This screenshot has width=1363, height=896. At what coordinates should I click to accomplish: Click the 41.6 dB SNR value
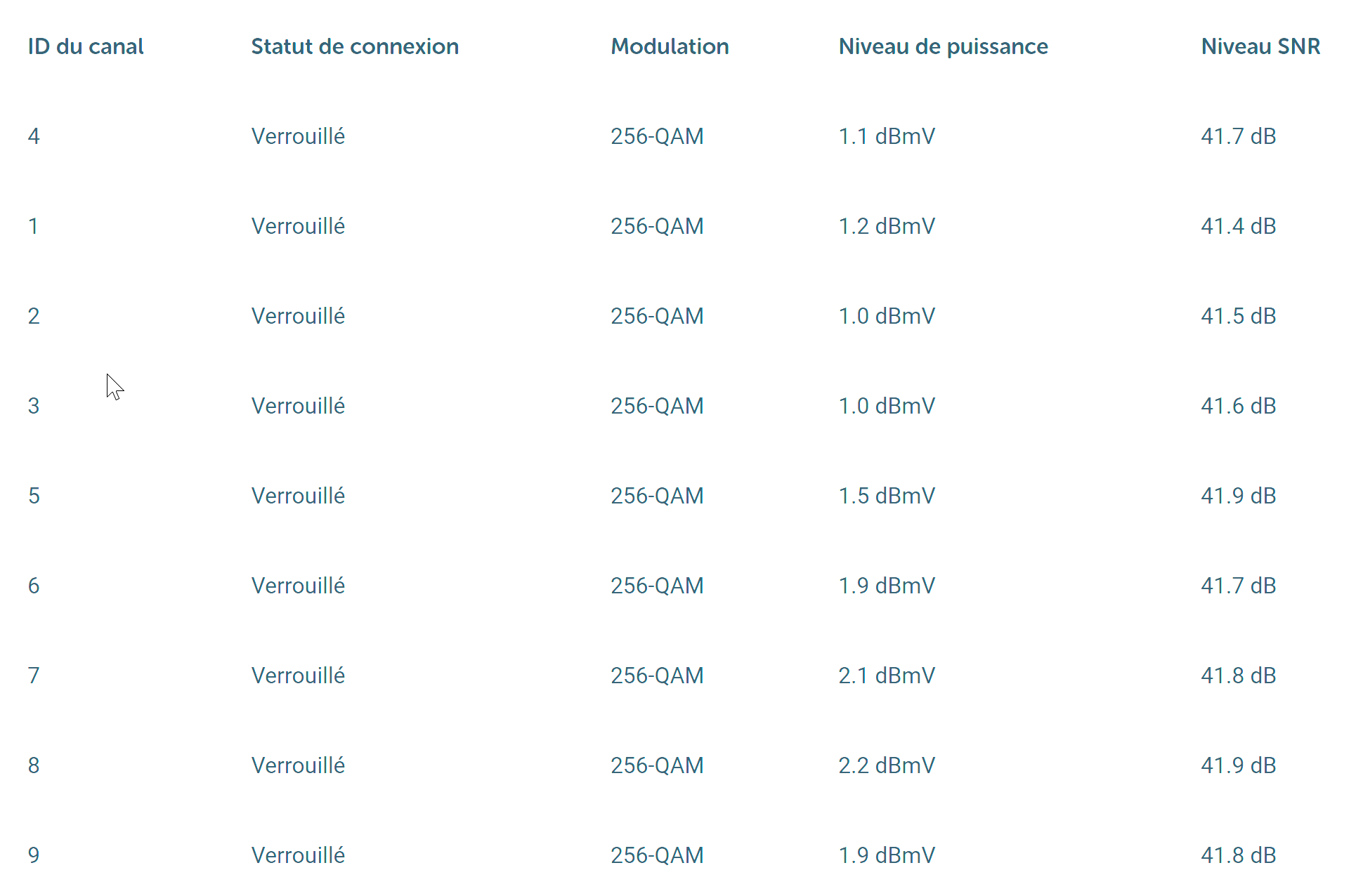click(x=1238, y=406)
